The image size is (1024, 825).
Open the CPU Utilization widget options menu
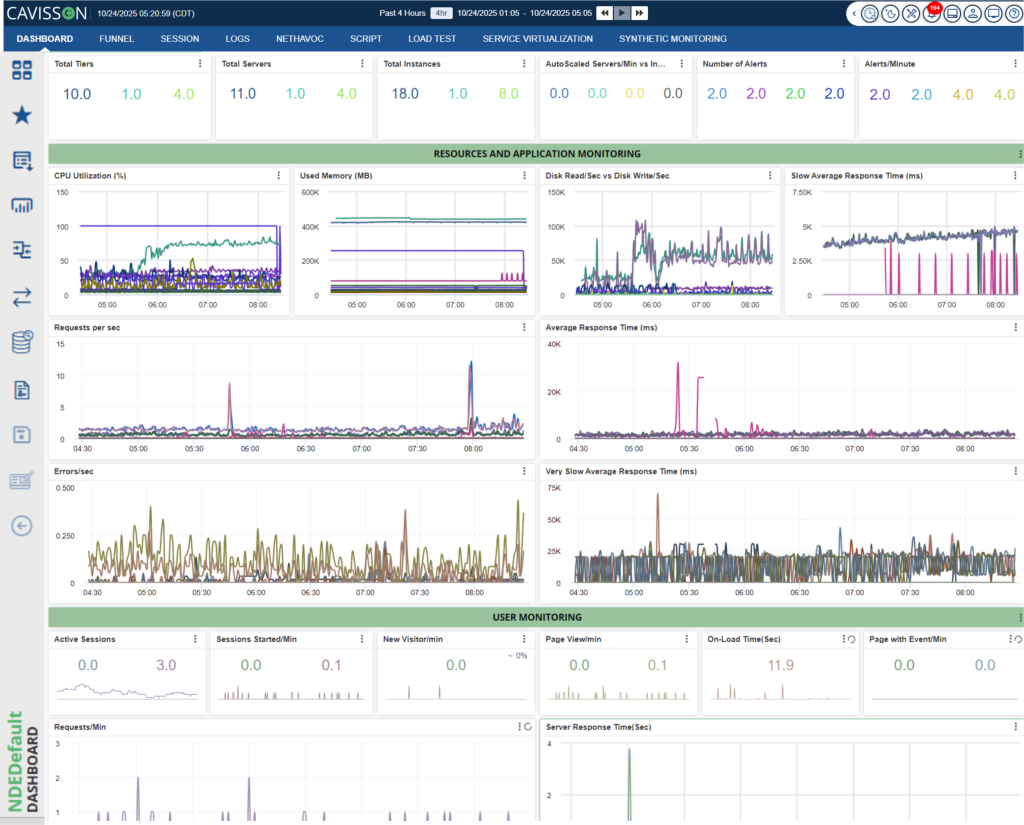tap(278, 176)
